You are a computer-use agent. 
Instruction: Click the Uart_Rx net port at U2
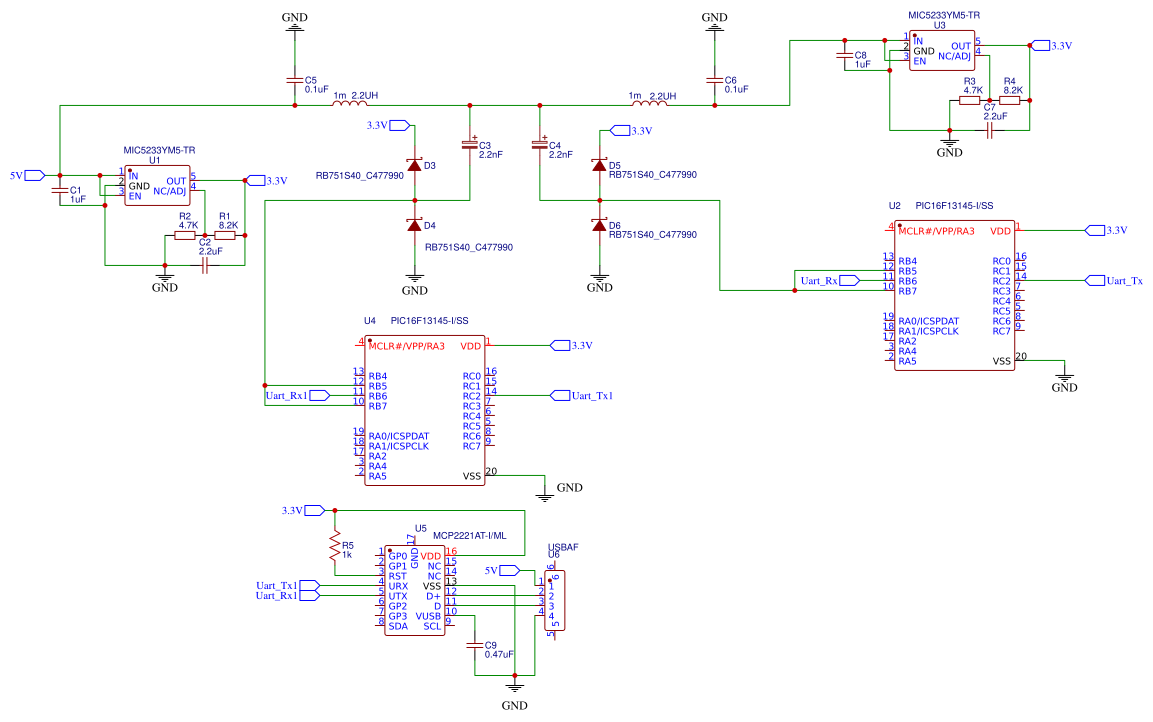tap(829, 281)
